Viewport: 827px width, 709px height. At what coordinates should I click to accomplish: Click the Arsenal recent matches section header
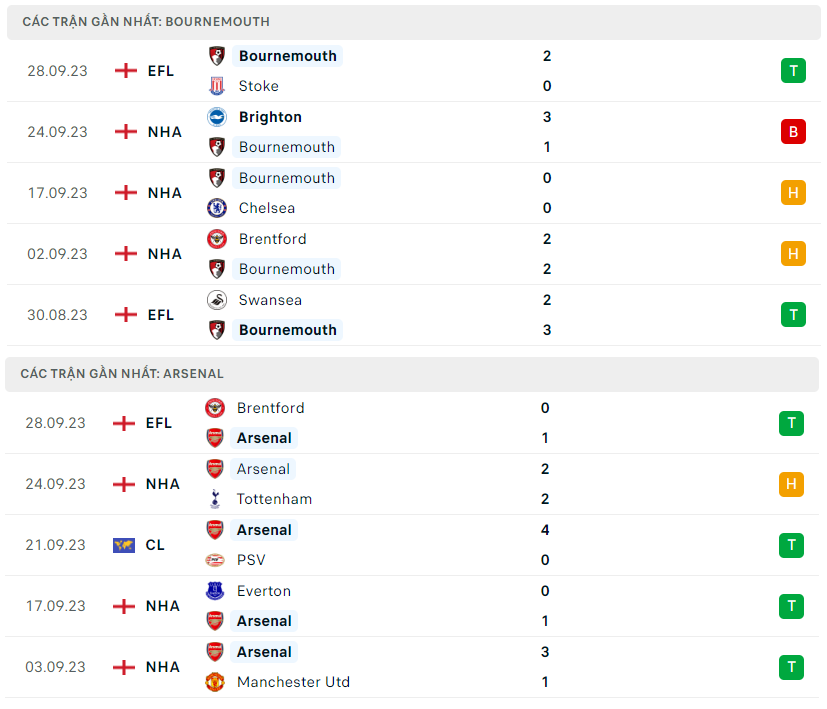click(122, 373)
